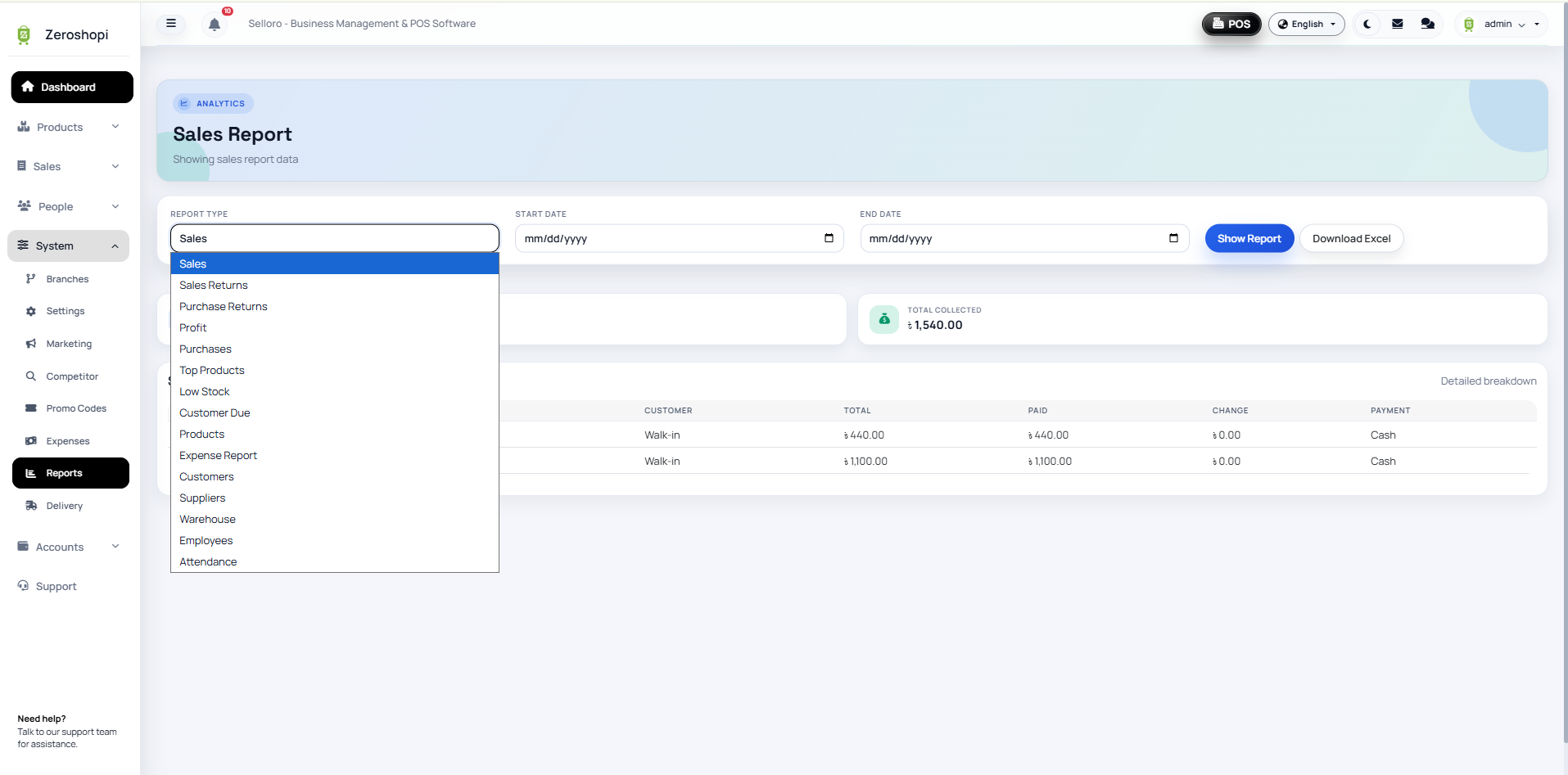Open Delivery in the sidebar

(x=70, y=506)
